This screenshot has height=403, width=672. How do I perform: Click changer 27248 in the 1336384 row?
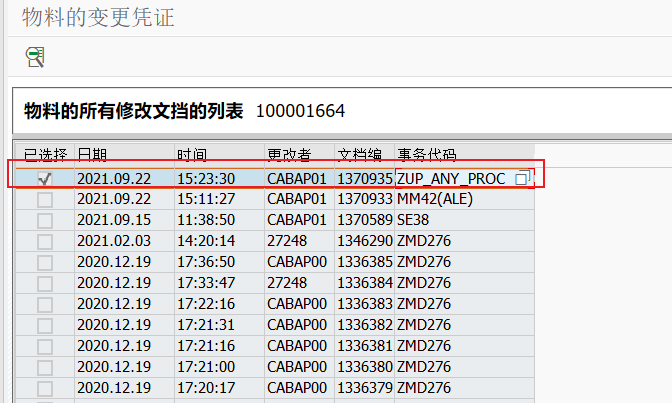pos(287,283)
